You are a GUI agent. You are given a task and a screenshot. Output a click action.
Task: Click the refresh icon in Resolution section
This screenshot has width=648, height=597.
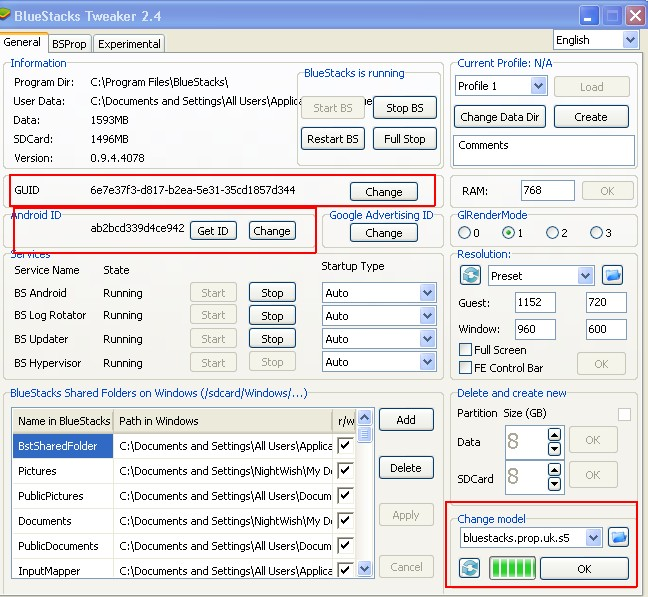470,275
